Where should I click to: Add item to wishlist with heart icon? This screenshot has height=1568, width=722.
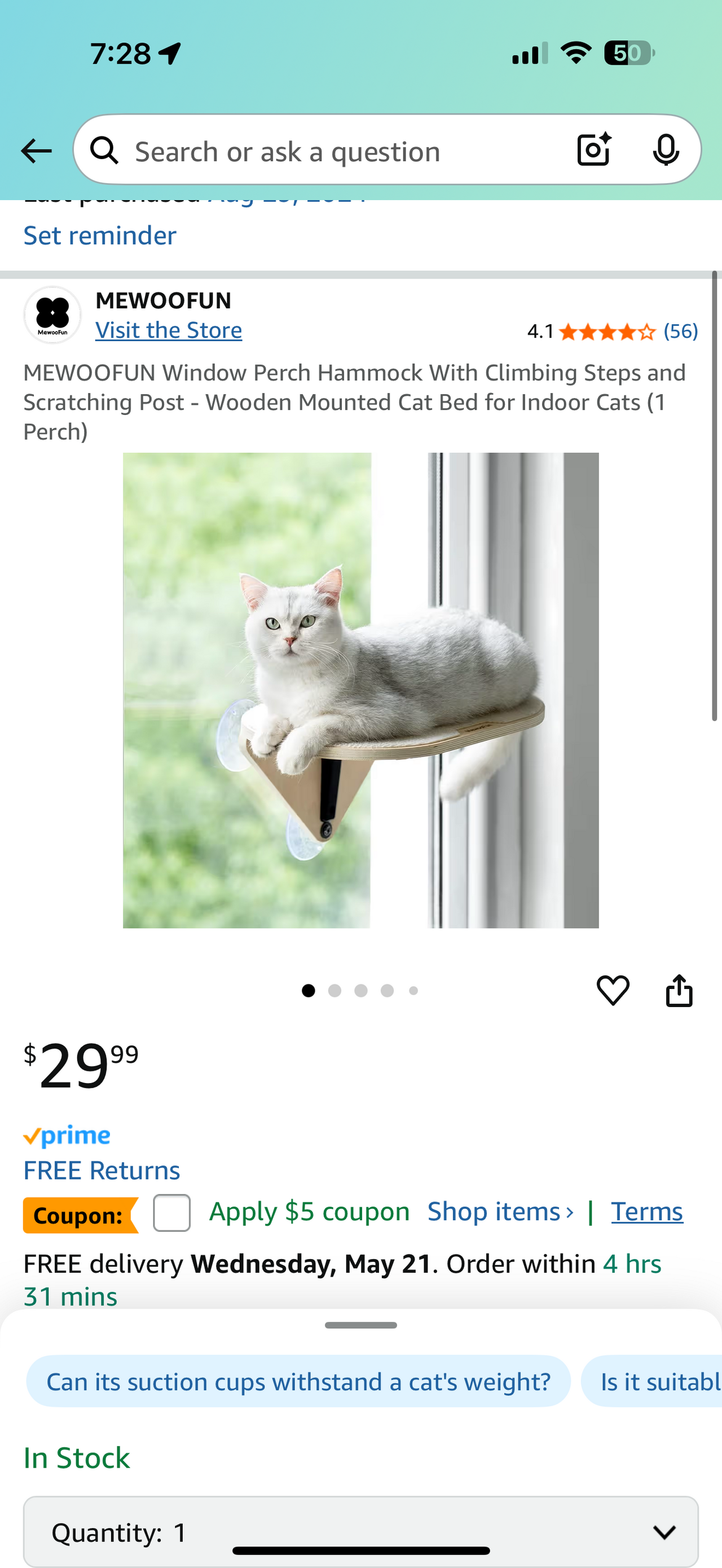pos(613,990)
